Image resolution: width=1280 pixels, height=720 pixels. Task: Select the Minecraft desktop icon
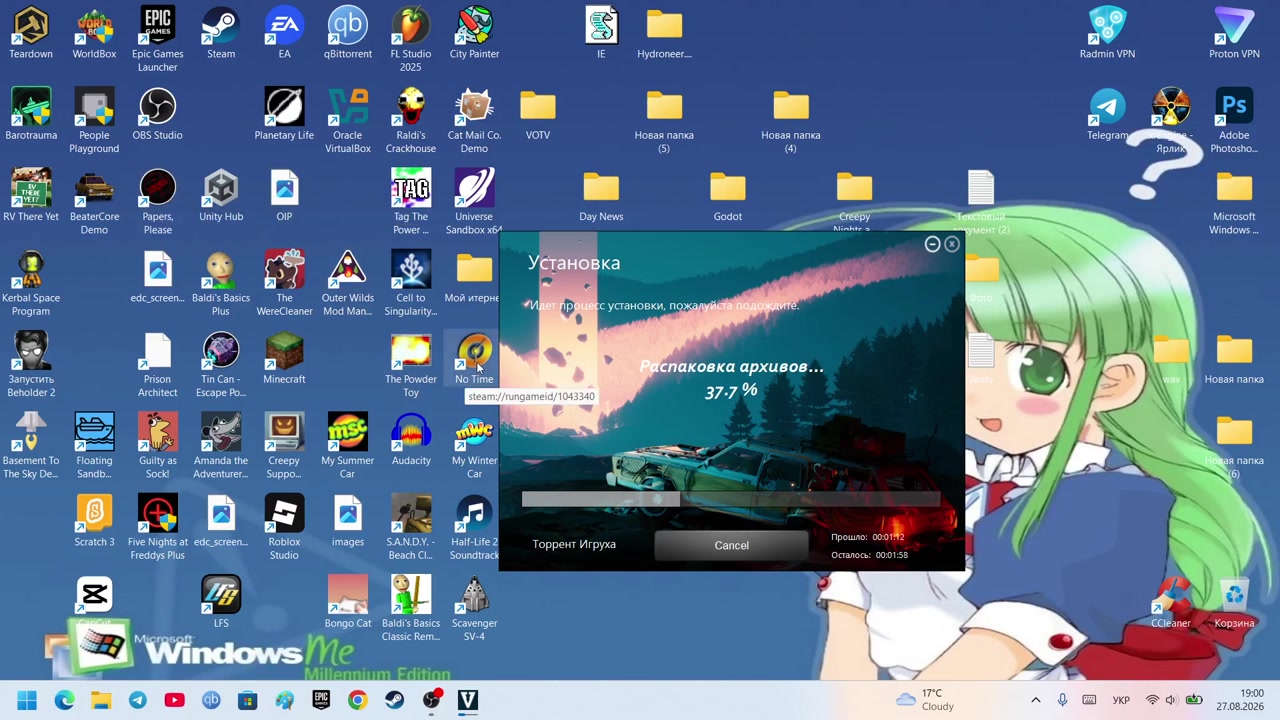click(x=284, y=359)
